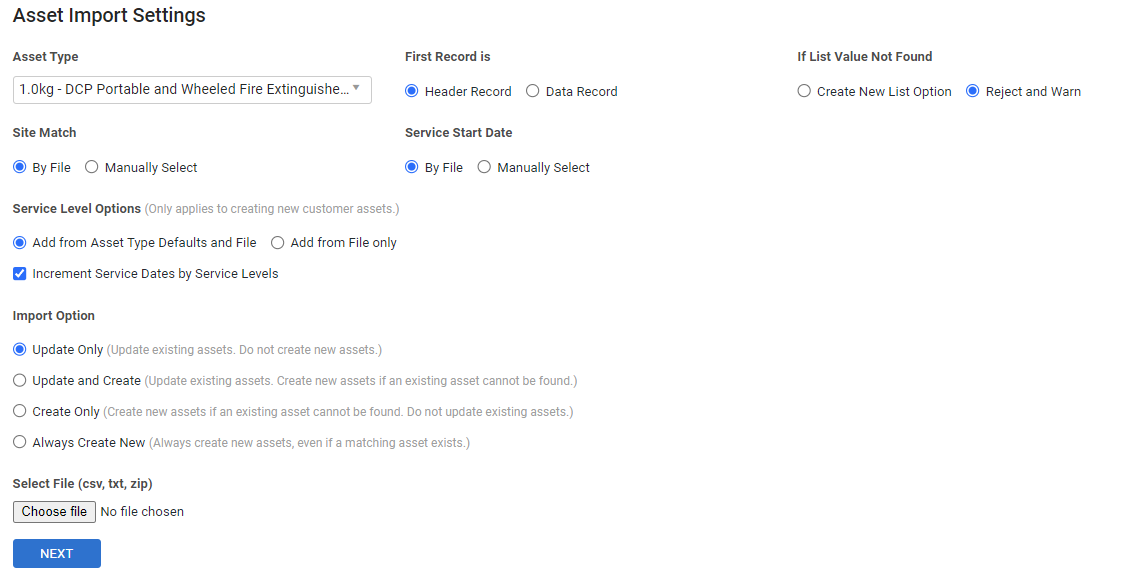Image resolution: width=1121 pixels, height=574 pixels.
Task: Click the 'No file chosen' text
Action: click(142, 512)
